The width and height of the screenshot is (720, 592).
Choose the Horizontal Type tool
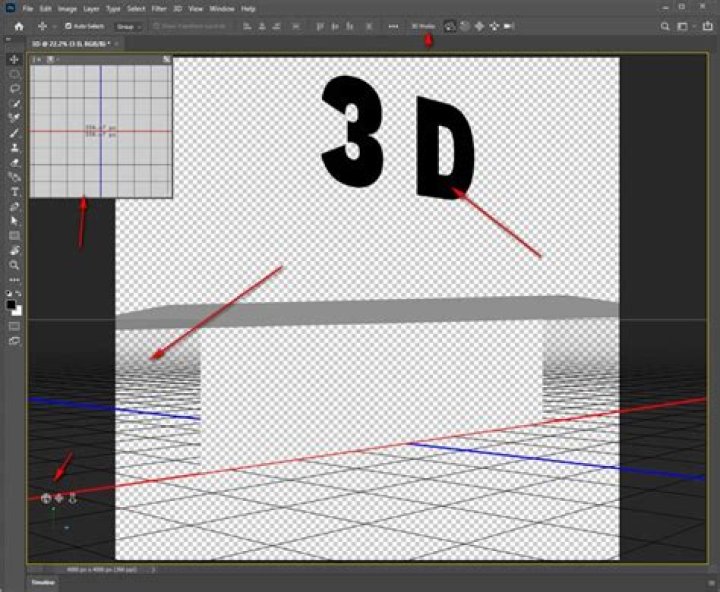(15, 191)
